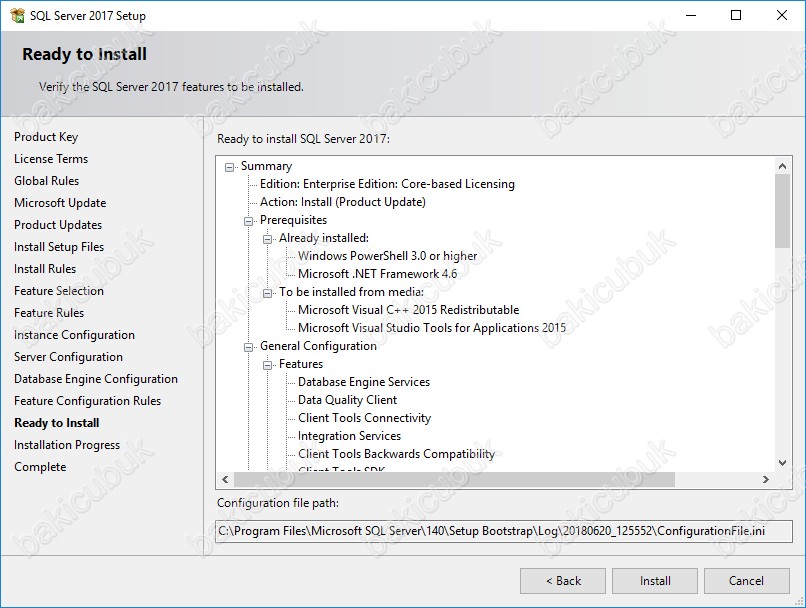Collapse the General Configuration node
Image resolution: width=806 pixels, height=608 pixels.
[248, 347]
